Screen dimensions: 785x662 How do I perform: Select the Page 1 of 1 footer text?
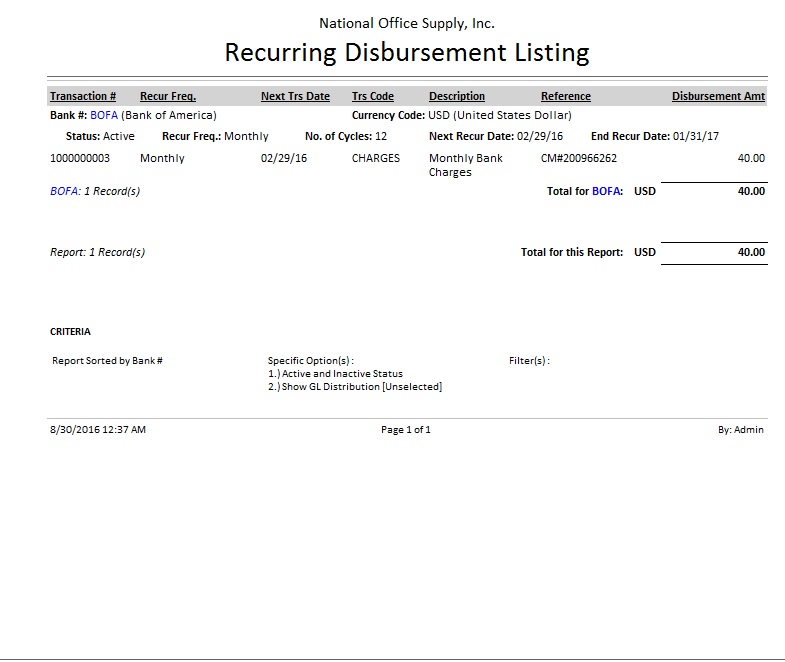coord(406,430)
